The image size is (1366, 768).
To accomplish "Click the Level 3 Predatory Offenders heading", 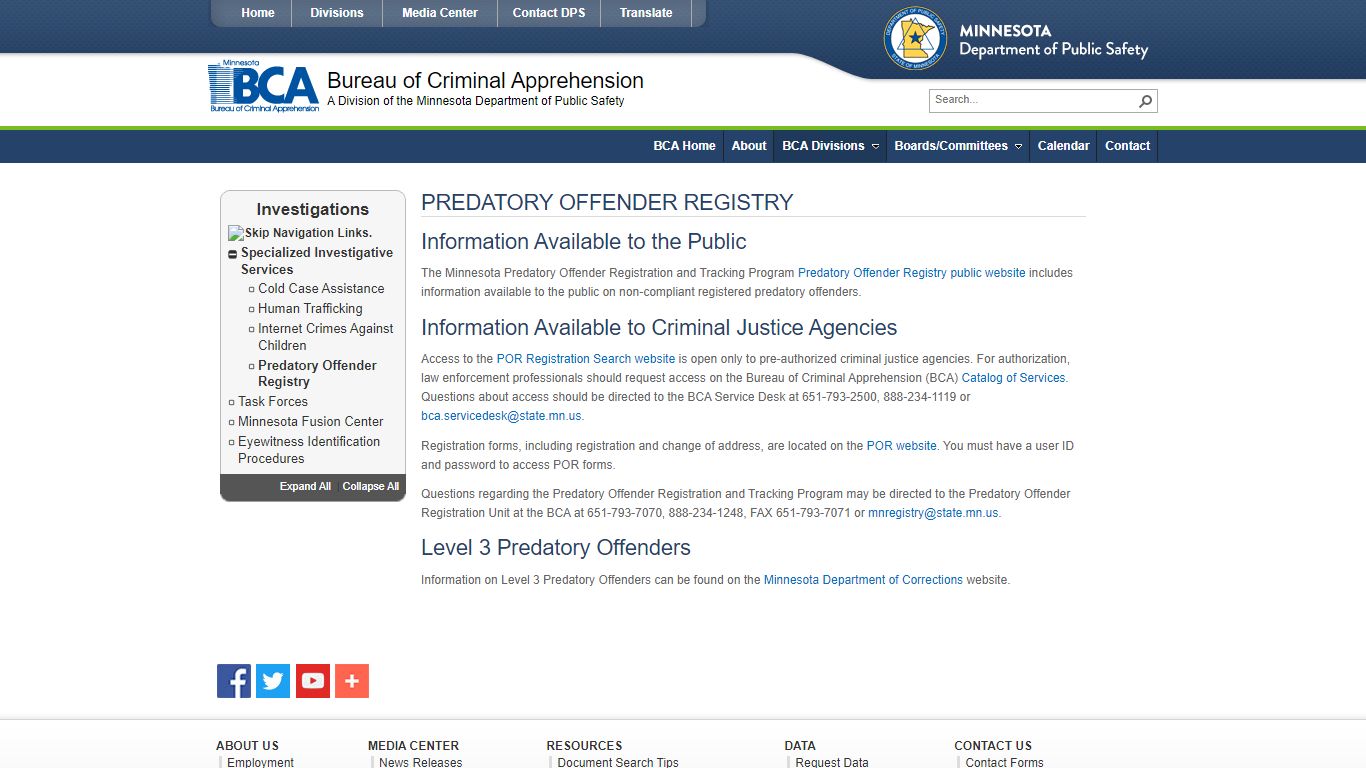I will pos(556,548).
